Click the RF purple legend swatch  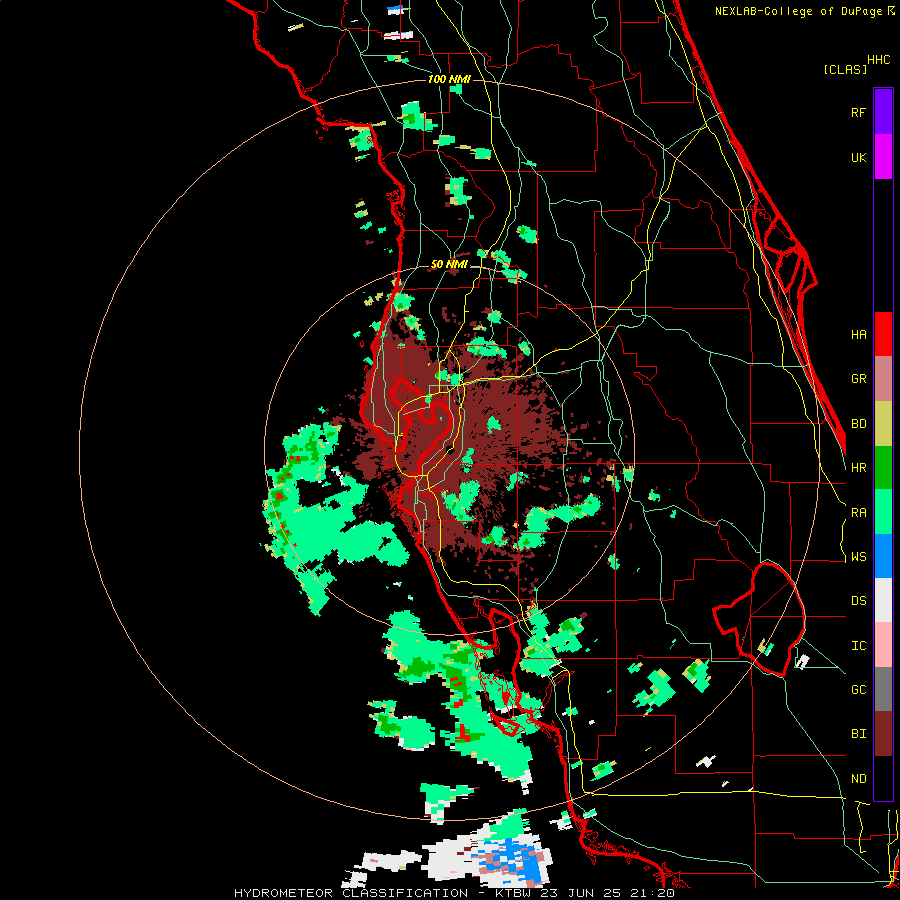point(883,112)
